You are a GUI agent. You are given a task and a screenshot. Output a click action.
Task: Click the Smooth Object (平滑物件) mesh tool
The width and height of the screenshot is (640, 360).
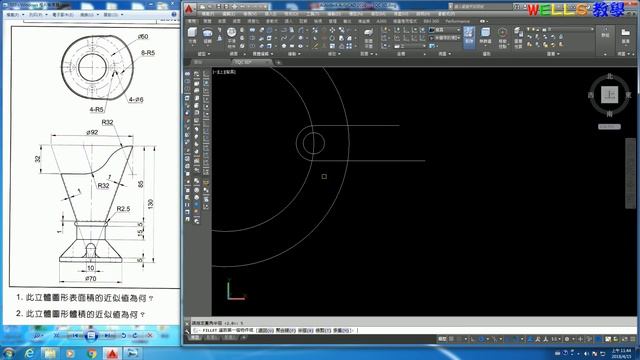point(231,36)
